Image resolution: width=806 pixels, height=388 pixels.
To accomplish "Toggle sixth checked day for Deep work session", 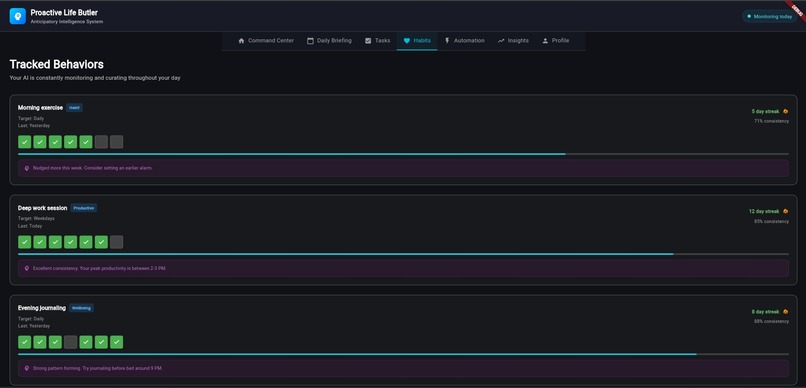I will tap(101, 242).
